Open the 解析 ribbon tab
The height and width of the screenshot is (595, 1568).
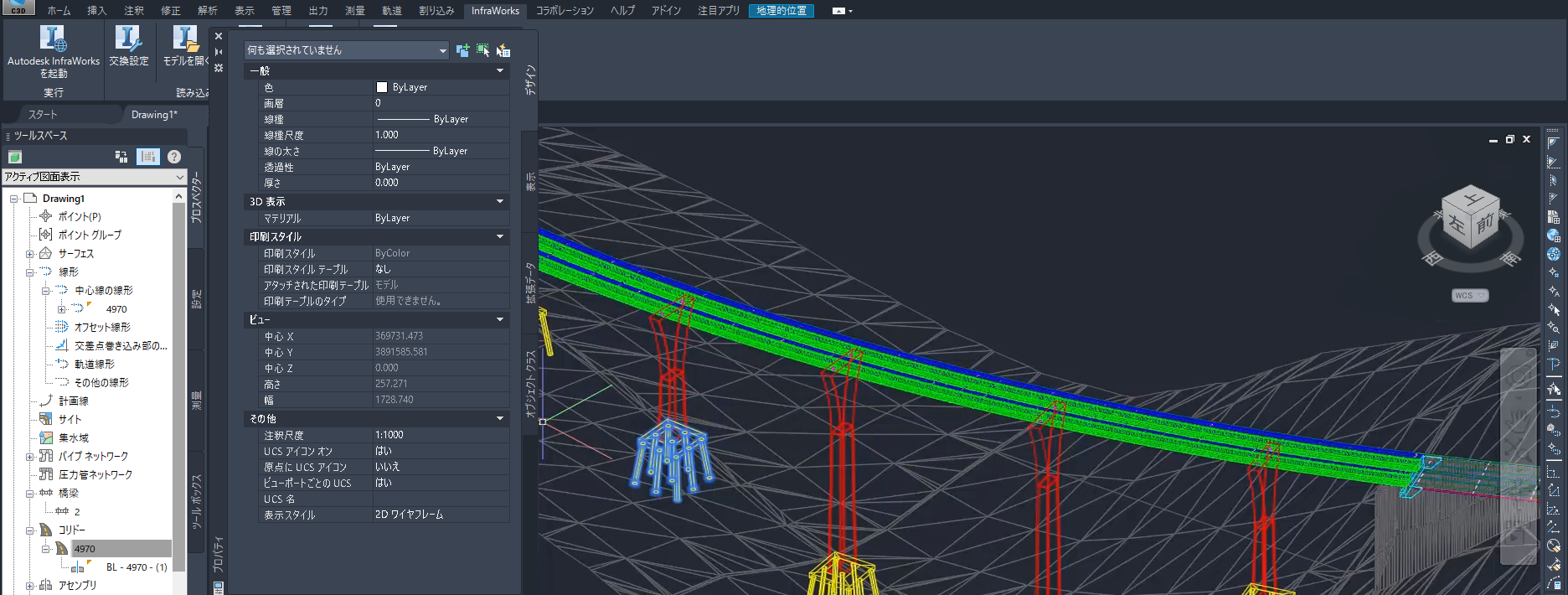click(207, 11)
